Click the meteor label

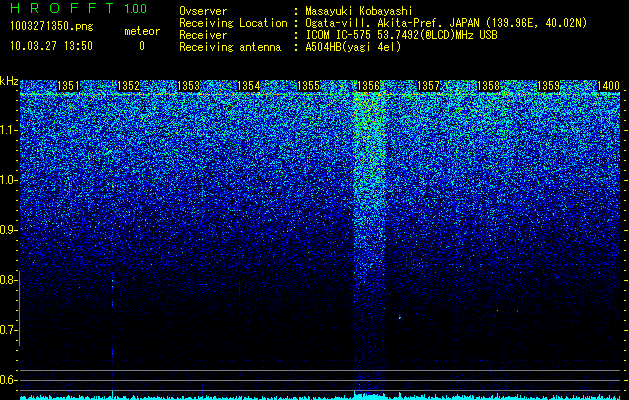[142, 31]
